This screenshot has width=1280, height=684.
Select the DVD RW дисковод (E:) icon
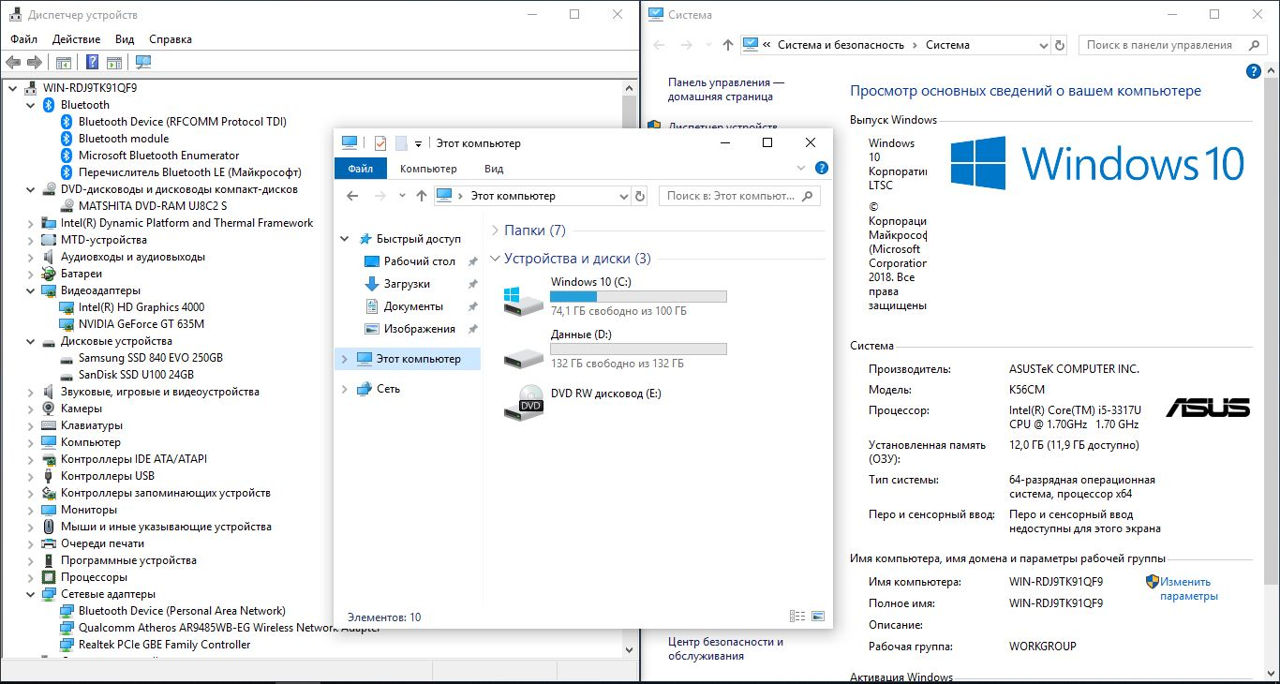tap(523, 400)
